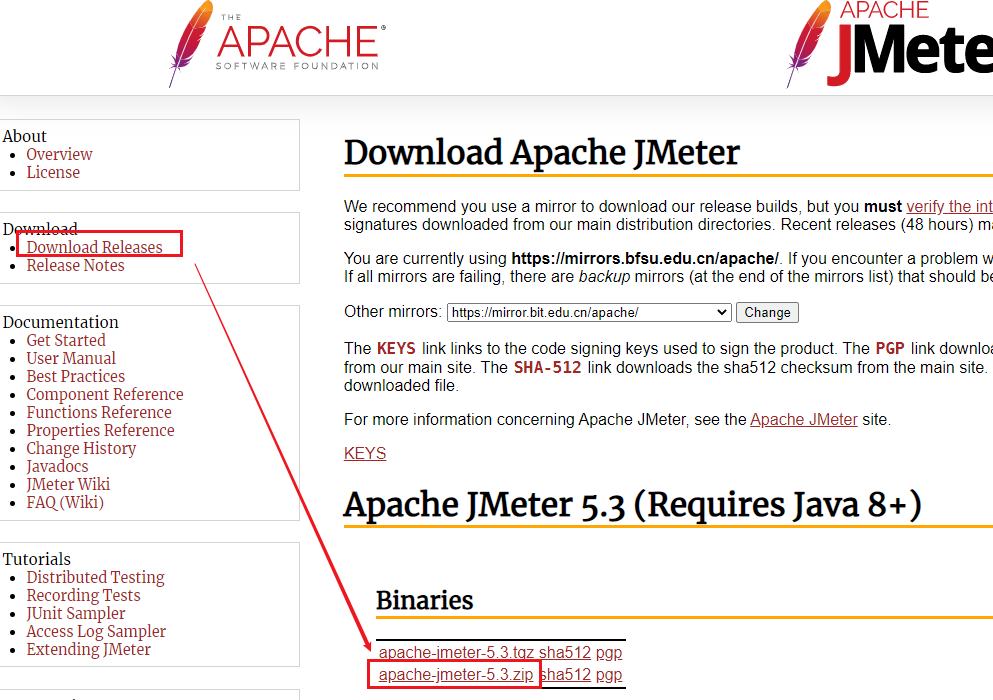Download apache-jmeter-5.3.zip binary
Image resolution: width=993 pixels, height=700 pixels.
point(455,675)
